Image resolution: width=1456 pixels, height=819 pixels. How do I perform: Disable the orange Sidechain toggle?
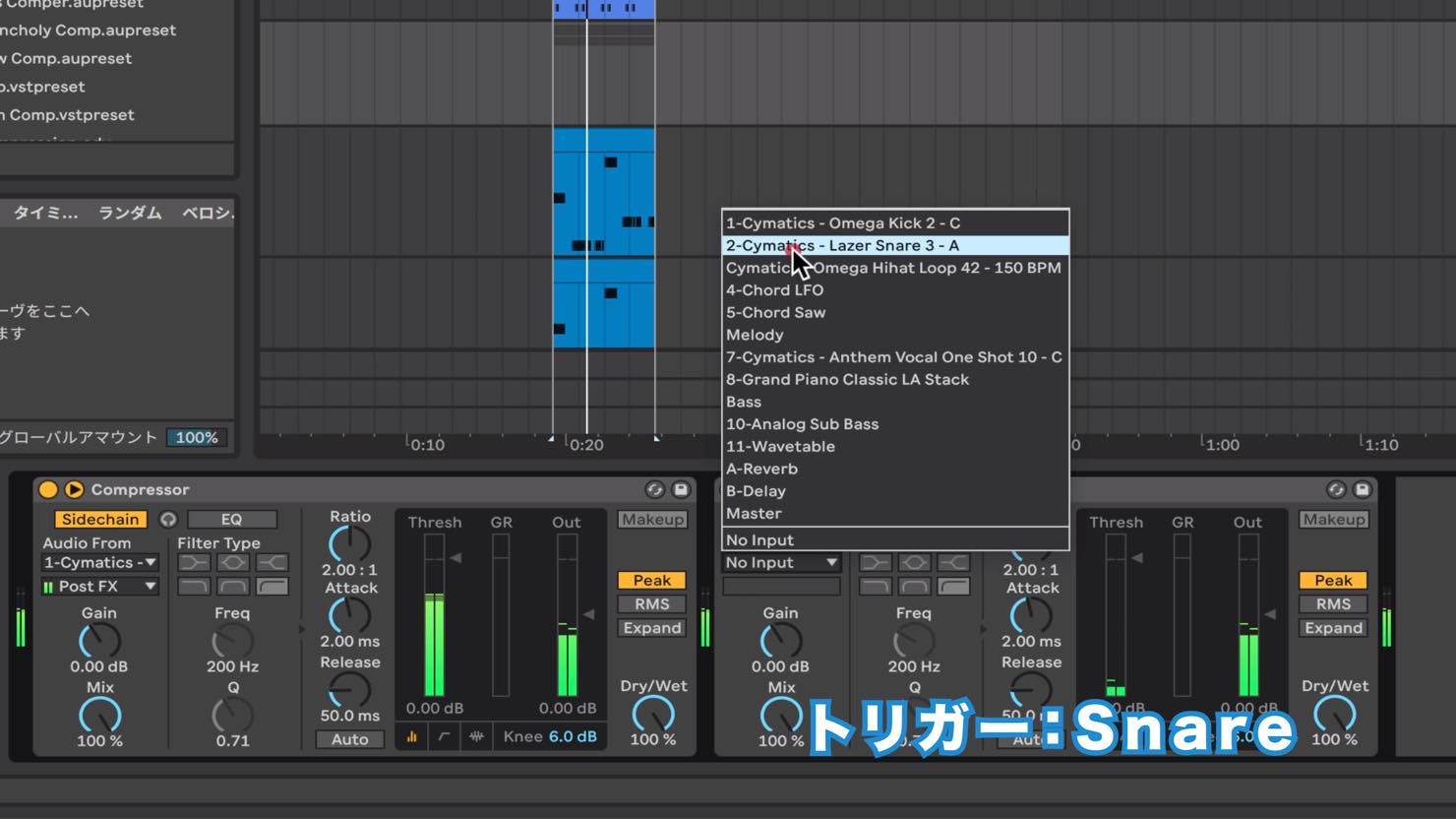pyautogui.click(x=100, y=519)
